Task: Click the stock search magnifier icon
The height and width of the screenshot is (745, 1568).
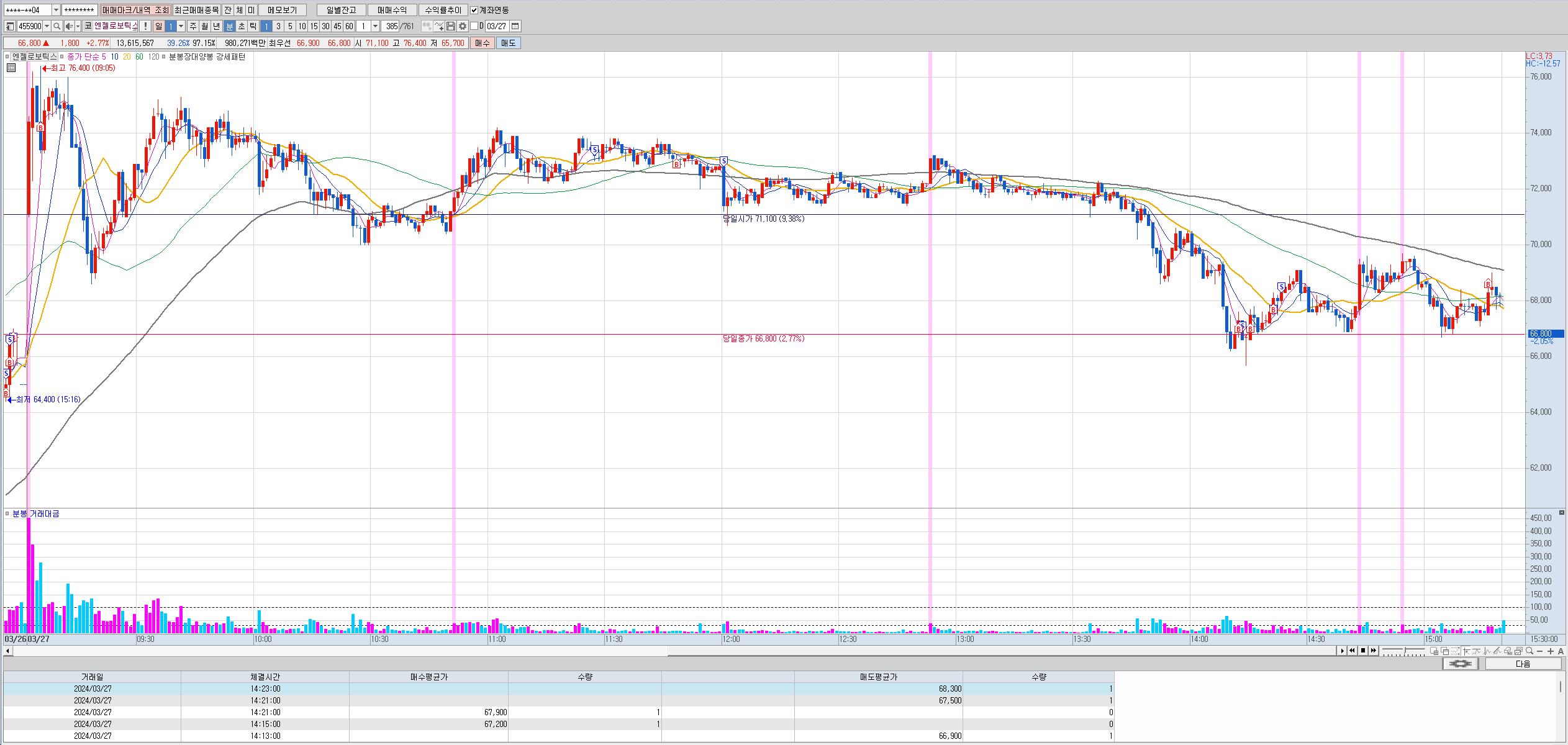Action: tap(57, 26)
